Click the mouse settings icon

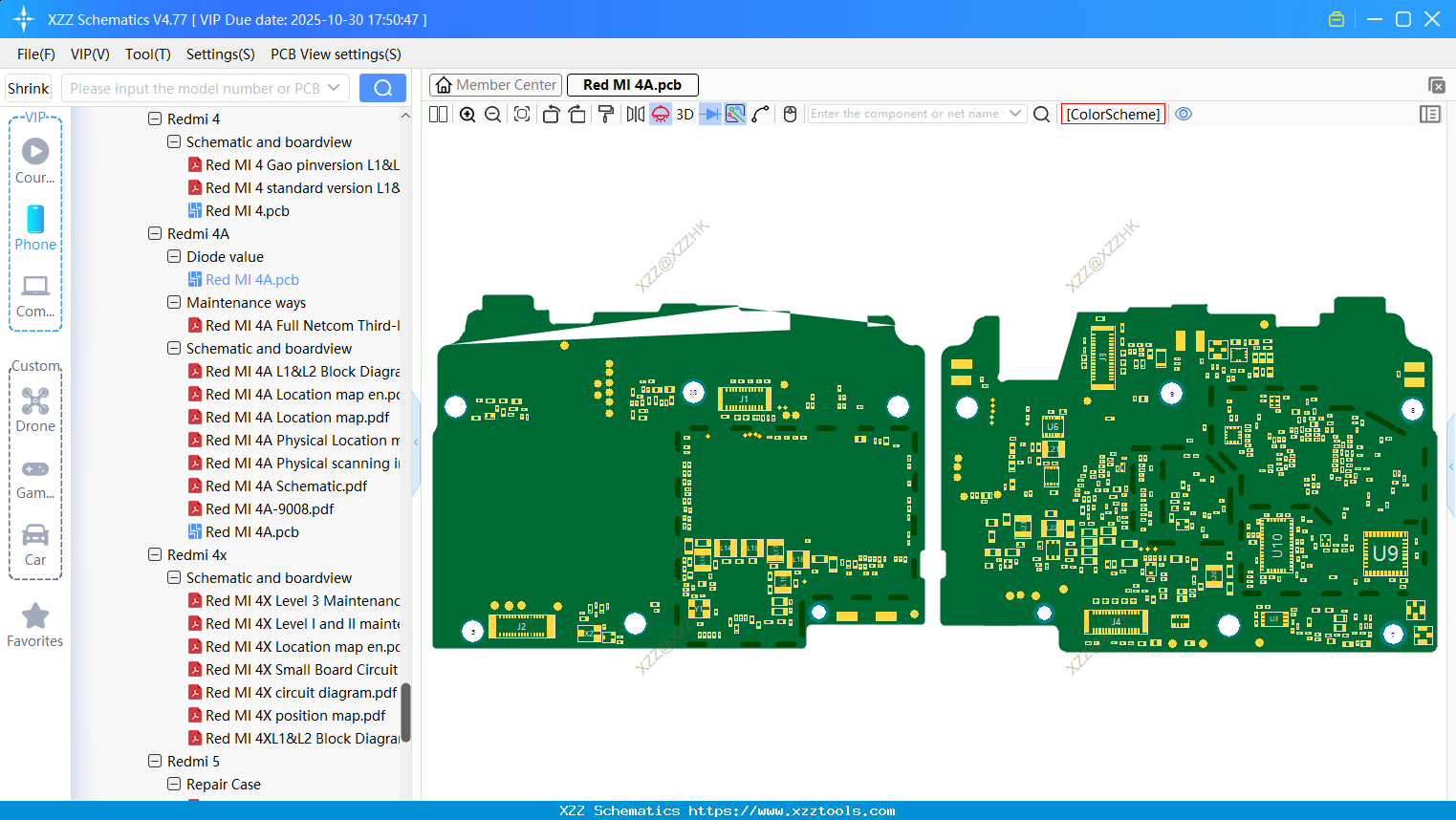point(790,115)
